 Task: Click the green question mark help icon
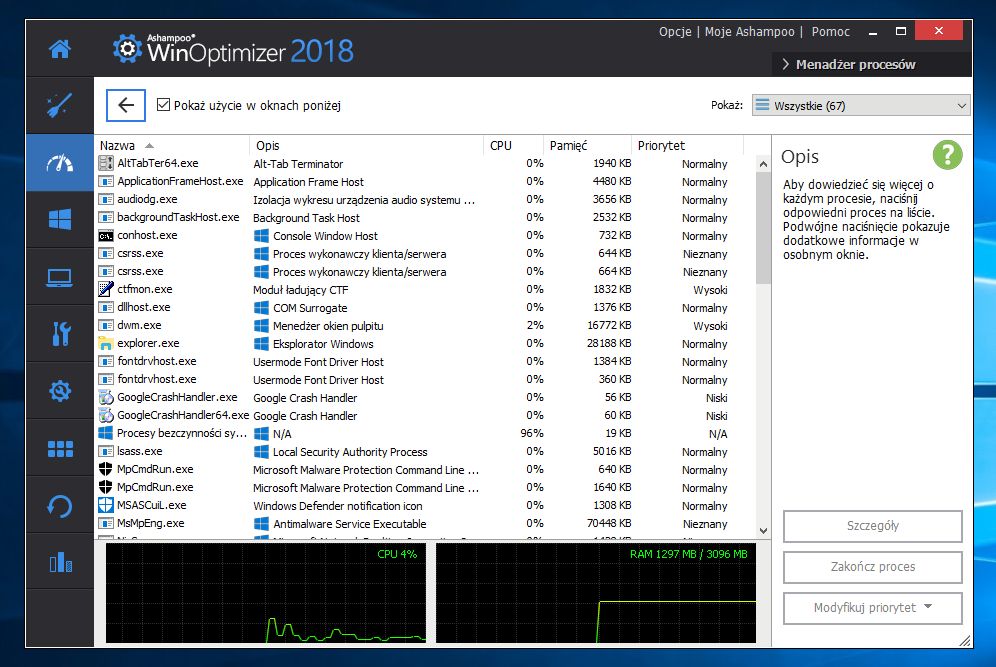point(947,155)
